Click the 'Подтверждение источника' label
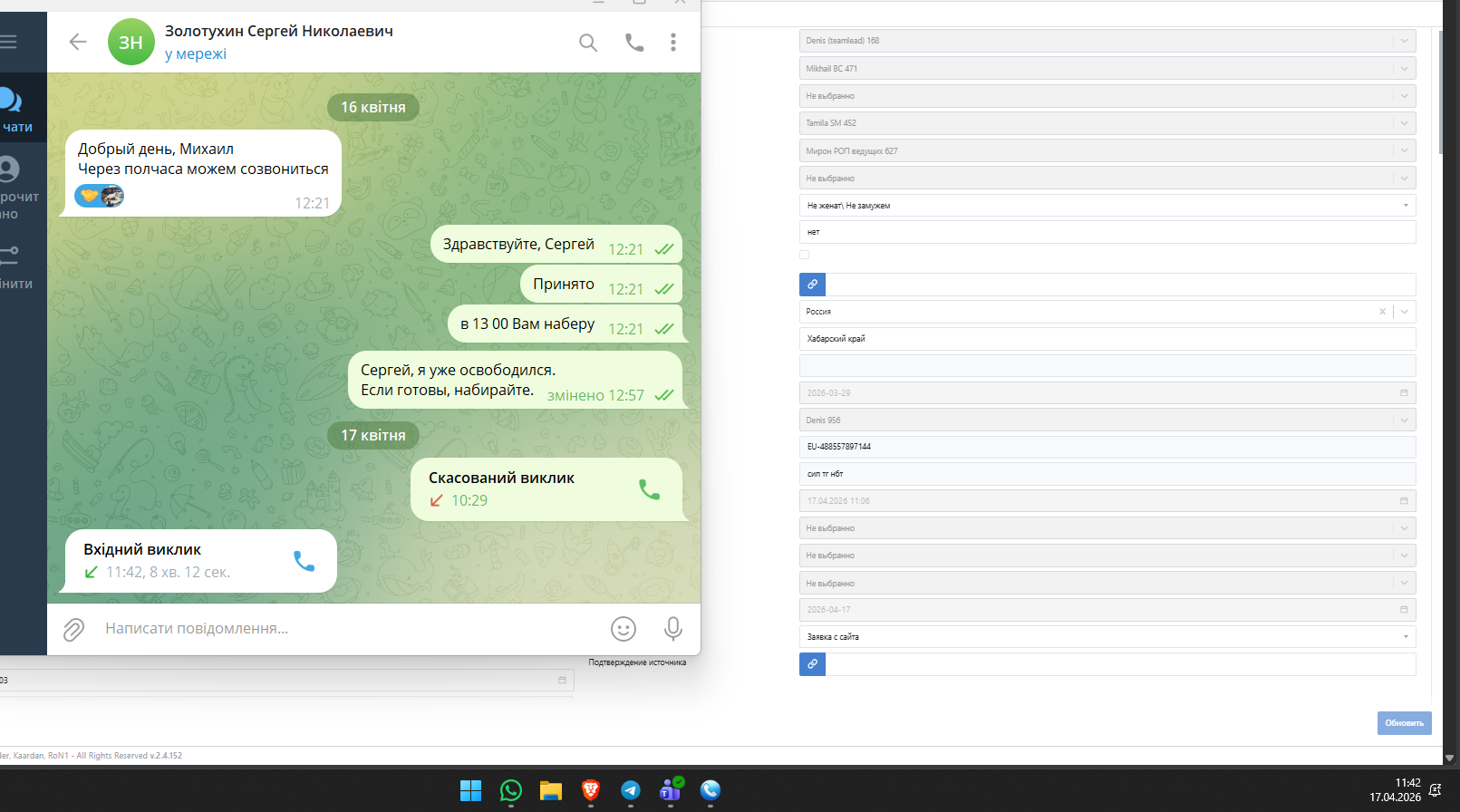Viewport: 1460px width, 812px height. click(x=637, y=662)
